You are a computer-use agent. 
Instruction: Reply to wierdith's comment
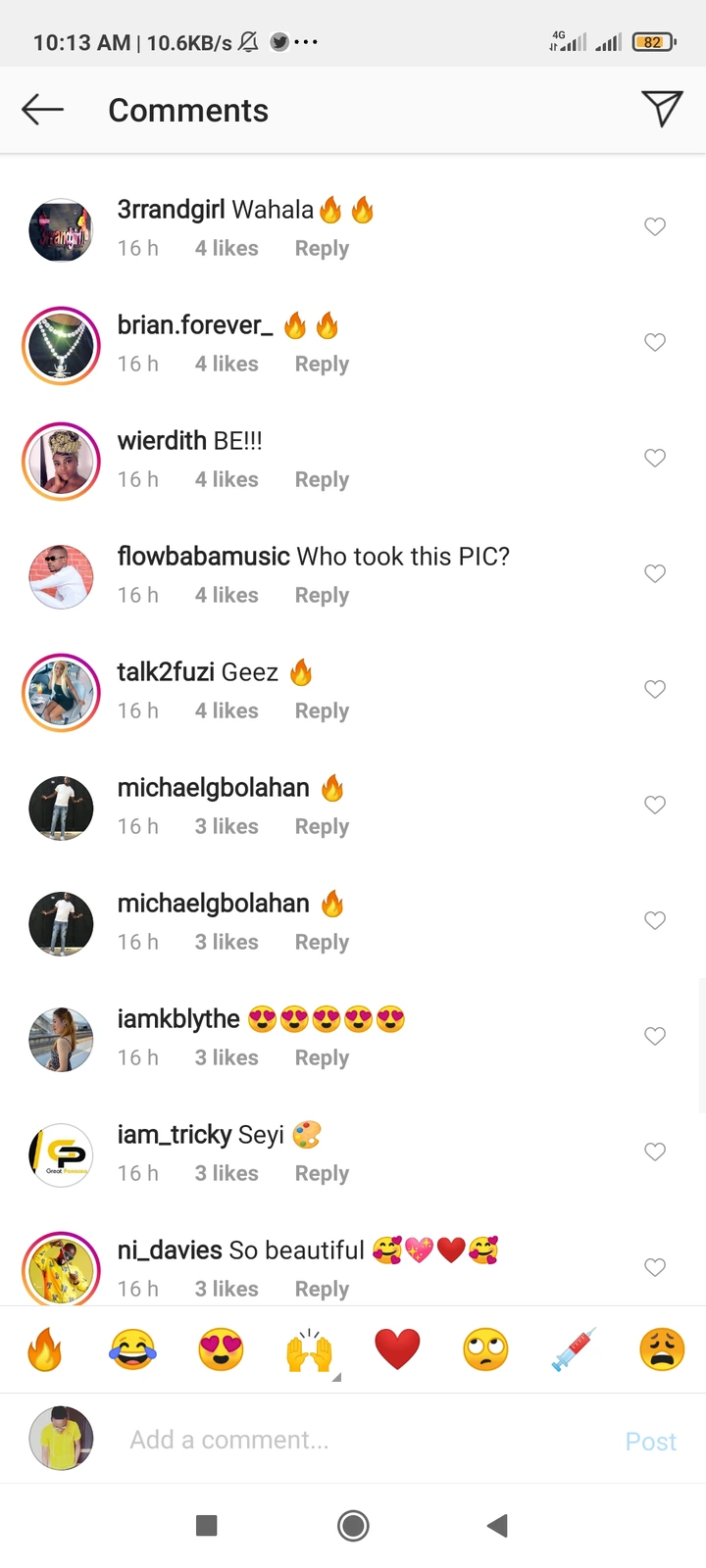322,480
